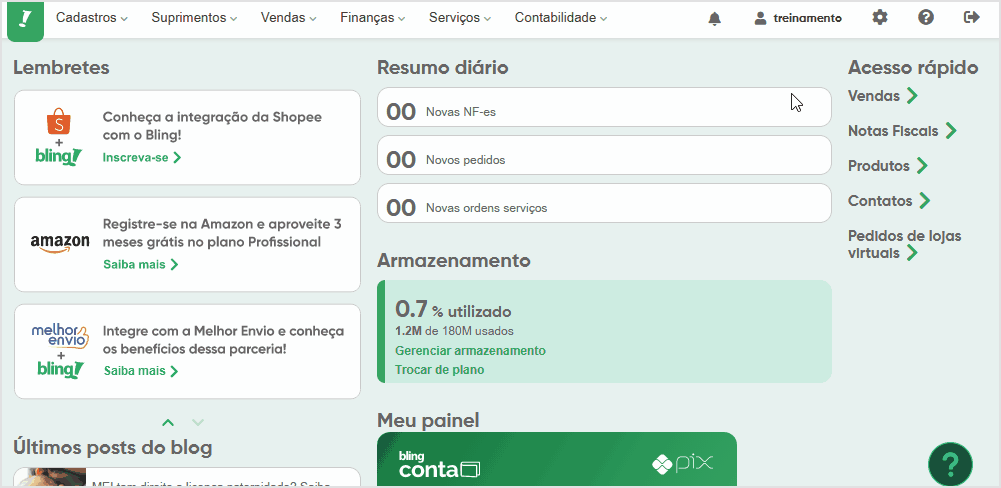Click Saiba mais under Melhor Envio reminder
This screenshot has width=1001, height=488.
coord(140,370)
